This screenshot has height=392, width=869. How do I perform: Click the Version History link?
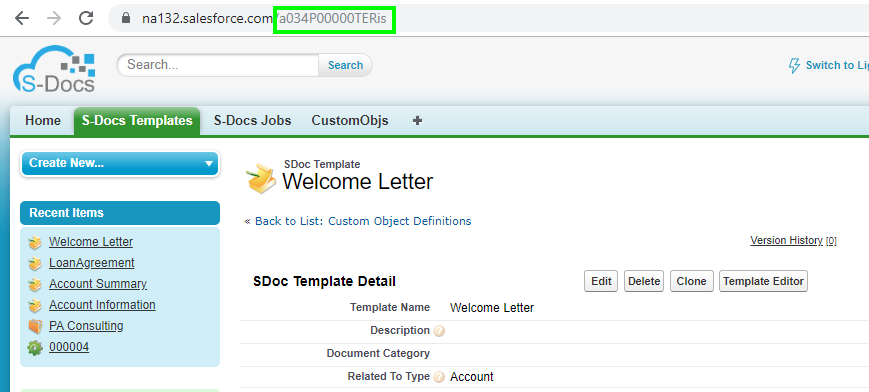click(786, 240)
